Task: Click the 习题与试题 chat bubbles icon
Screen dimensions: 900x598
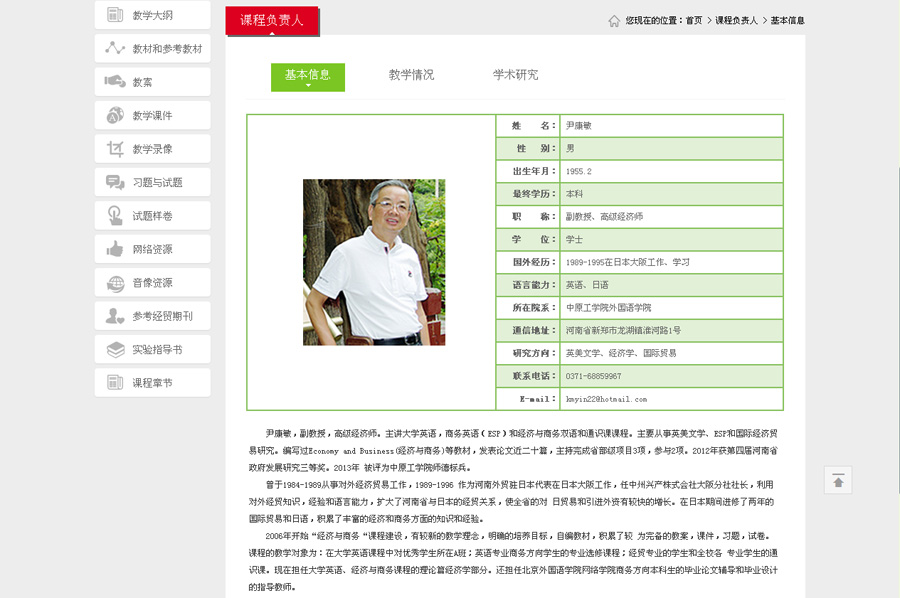Action: tap(115, 182)
